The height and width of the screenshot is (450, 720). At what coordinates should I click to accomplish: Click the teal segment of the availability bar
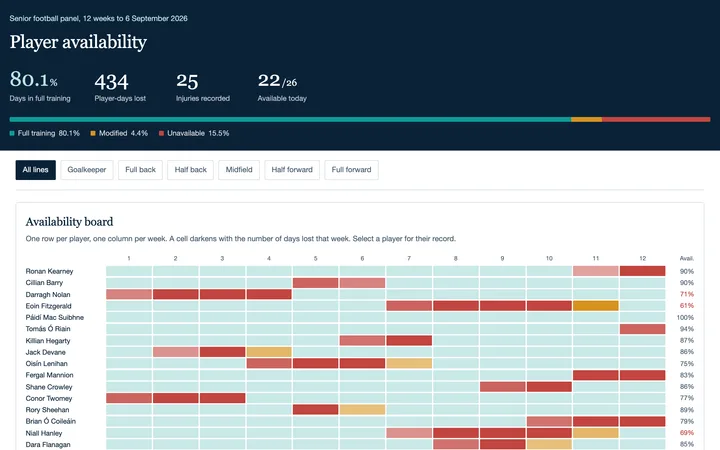coord(290,119)
